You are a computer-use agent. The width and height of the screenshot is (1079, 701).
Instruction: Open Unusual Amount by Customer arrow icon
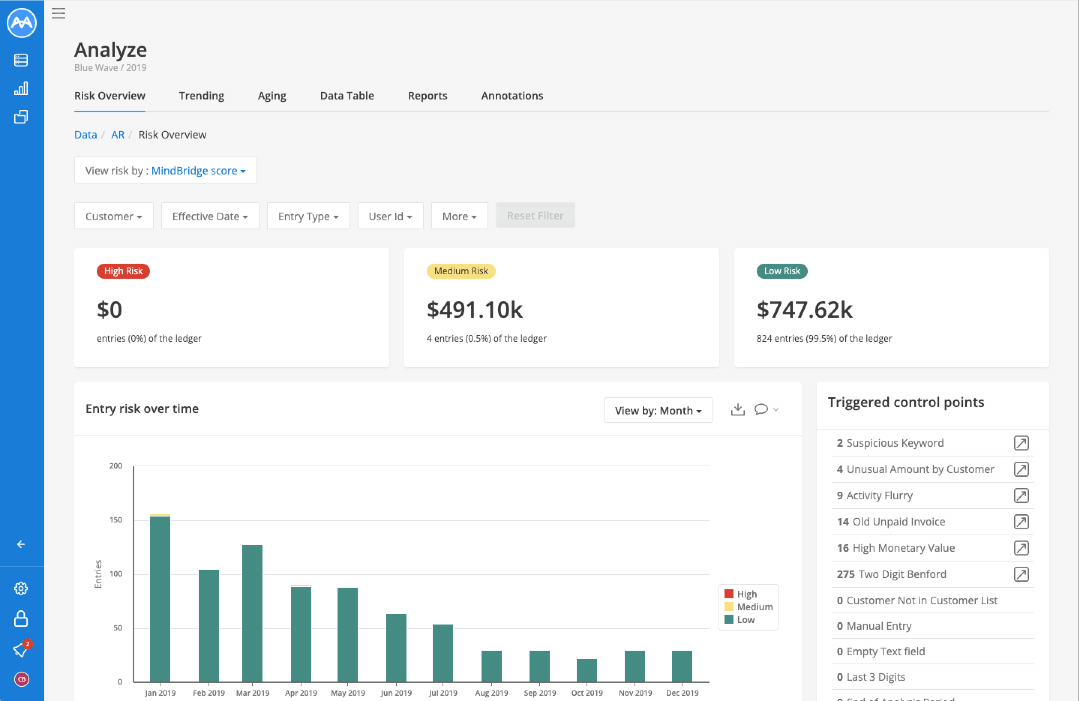pyautogui.click(x=1021, y=469)
